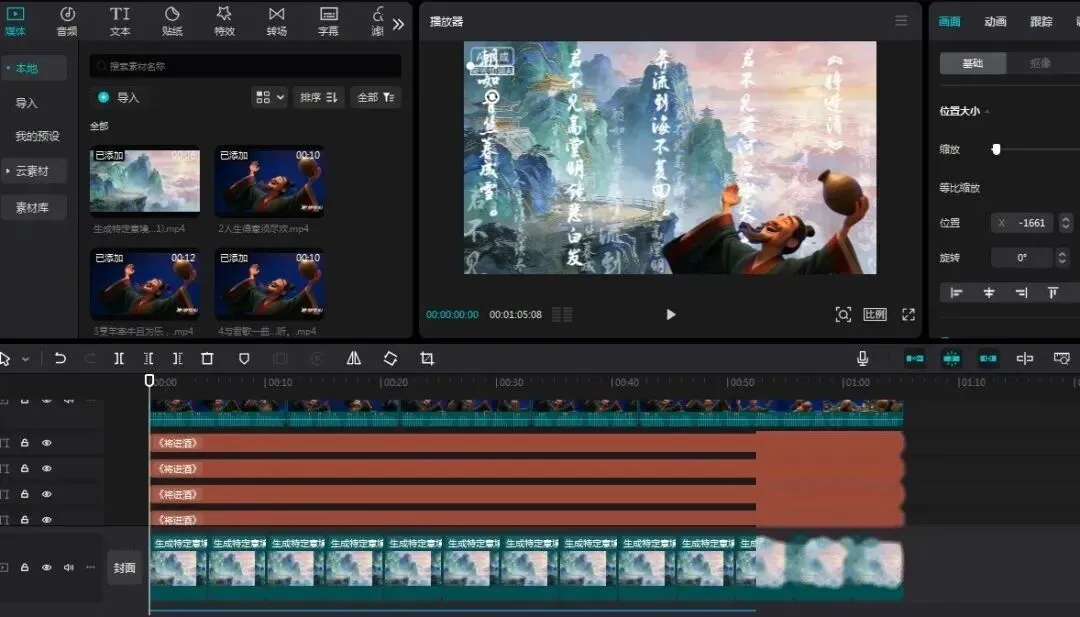The height and width of the screenshot is (617, 1080).
Task: Click the align-center split icon in timeline toolbar
Action: click(1024, 358)
